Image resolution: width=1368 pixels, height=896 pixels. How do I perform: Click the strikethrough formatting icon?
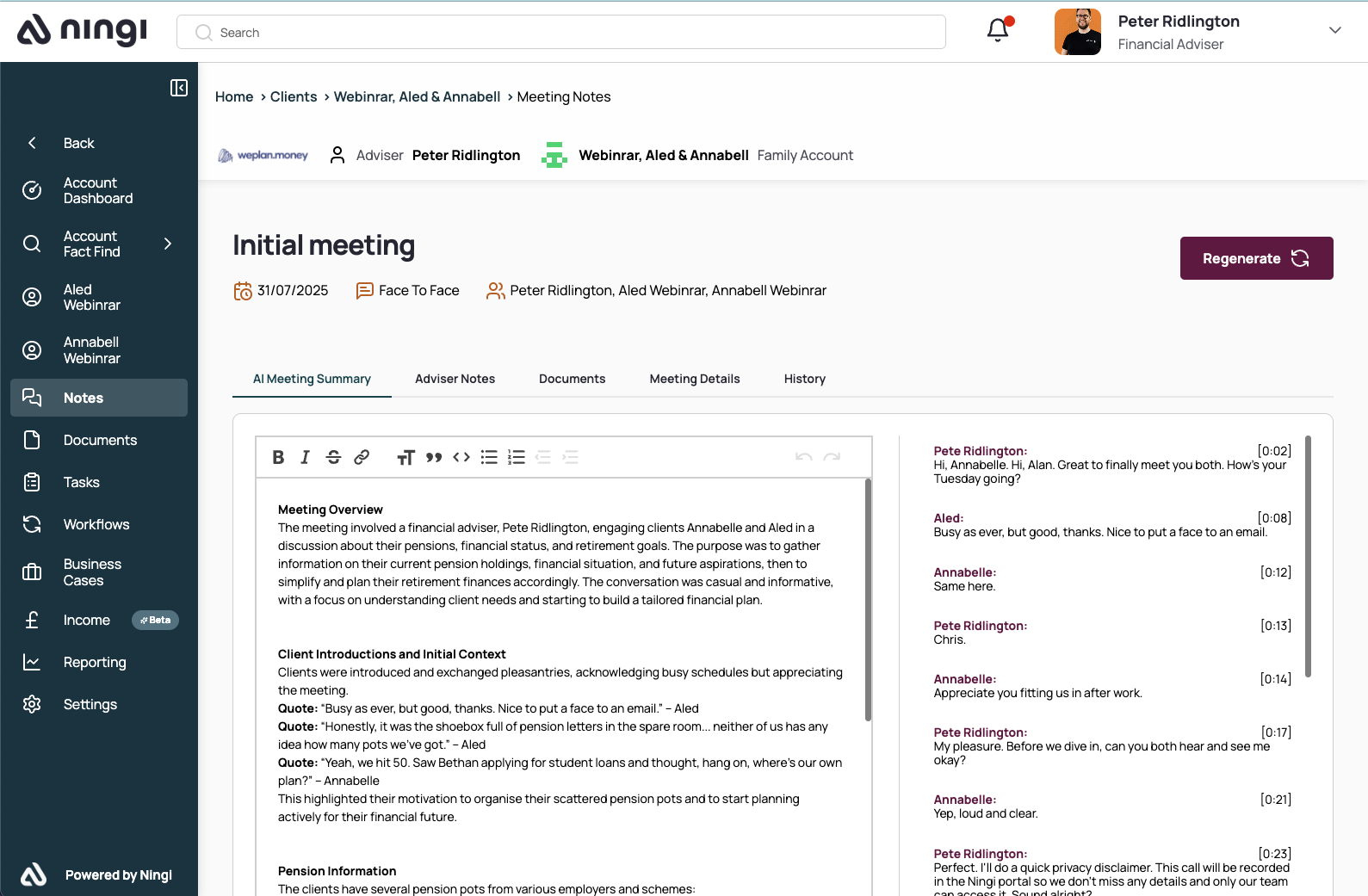click(333, 457)
